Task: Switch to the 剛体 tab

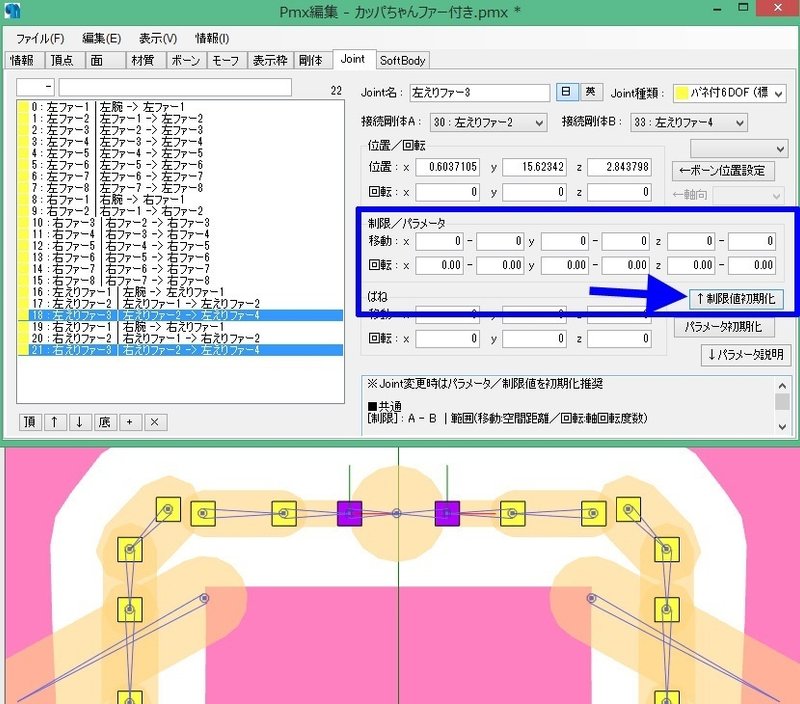Action: (x=311, y=60)
